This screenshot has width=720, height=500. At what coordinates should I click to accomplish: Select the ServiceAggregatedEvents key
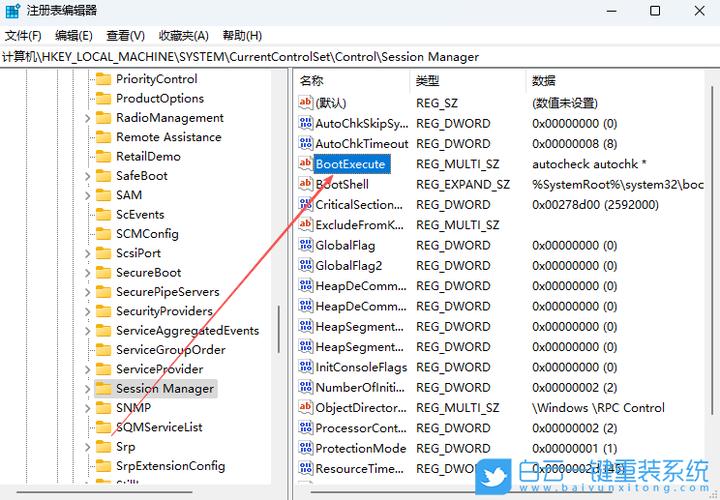click(x=187, y=331)
